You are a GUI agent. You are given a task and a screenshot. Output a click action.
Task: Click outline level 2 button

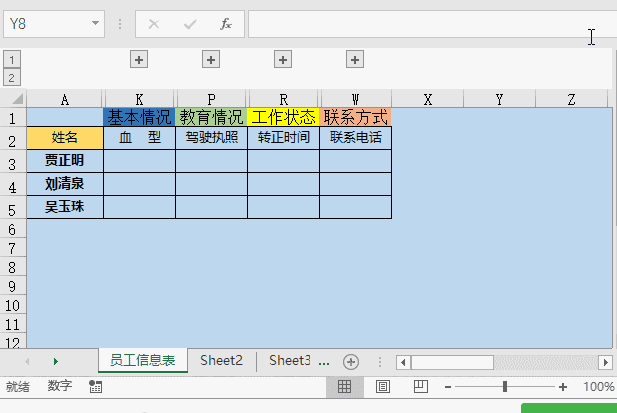[12, 77]
